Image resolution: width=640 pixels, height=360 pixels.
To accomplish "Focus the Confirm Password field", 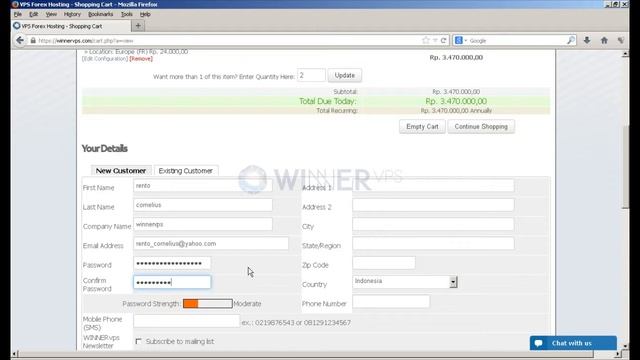I will point(172,282).
